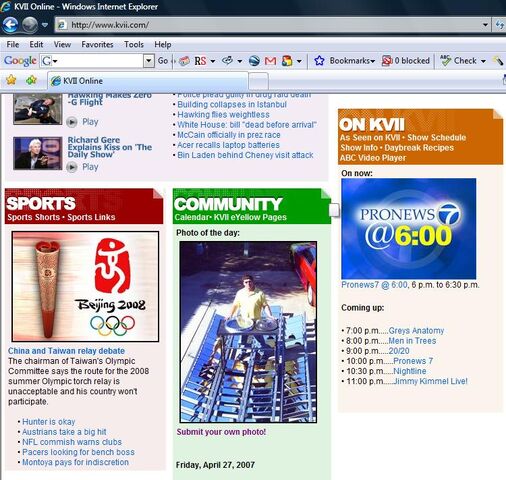Open 'Montoya pays for indiscretion' link
506x480 pixels.
point(75,463)
